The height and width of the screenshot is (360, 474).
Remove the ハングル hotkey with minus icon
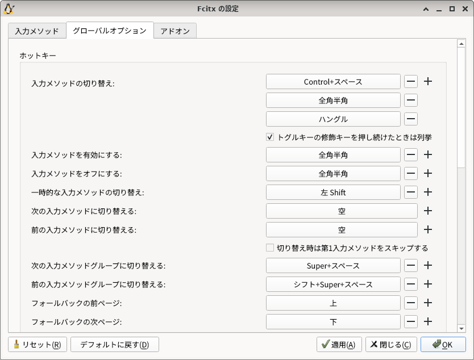tap(411, 119)
